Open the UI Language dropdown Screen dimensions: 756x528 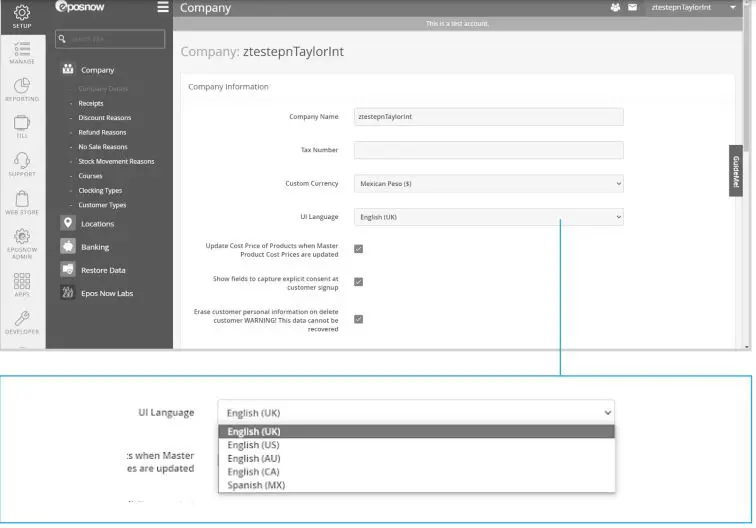(x=488, y=217)
